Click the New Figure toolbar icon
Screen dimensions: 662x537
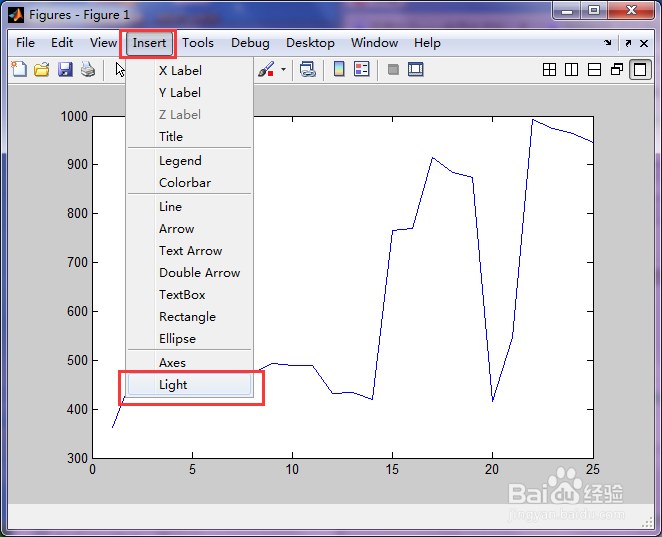19,69
